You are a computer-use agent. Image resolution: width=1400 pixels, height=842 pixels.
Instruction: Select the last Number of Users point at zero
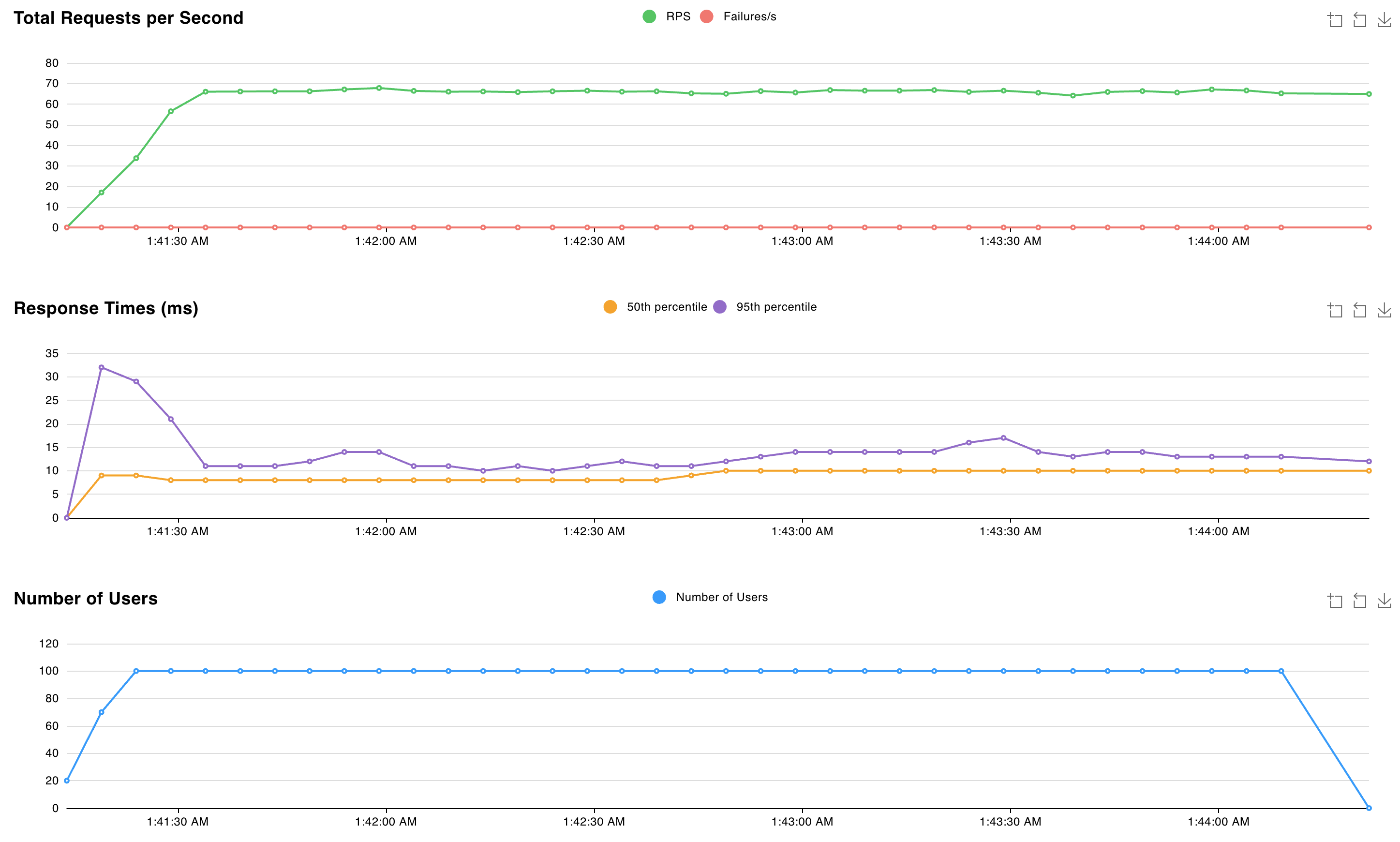click(1368, 808)
